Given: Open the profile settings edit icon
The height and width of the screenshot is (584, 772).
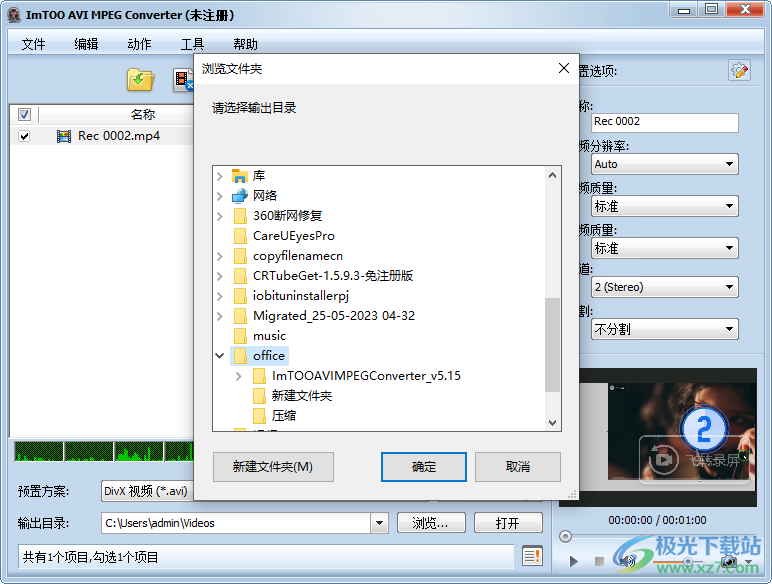Looking at the screenshot, I should [739, 71].
